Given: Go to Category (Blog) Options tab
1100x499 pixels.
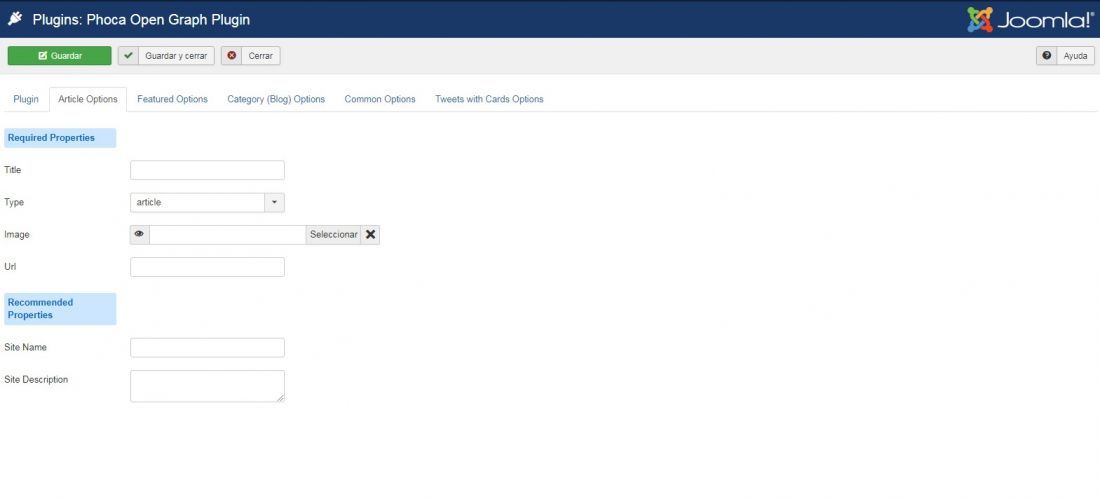Looking at the screenshot, I should click(276, 99).
